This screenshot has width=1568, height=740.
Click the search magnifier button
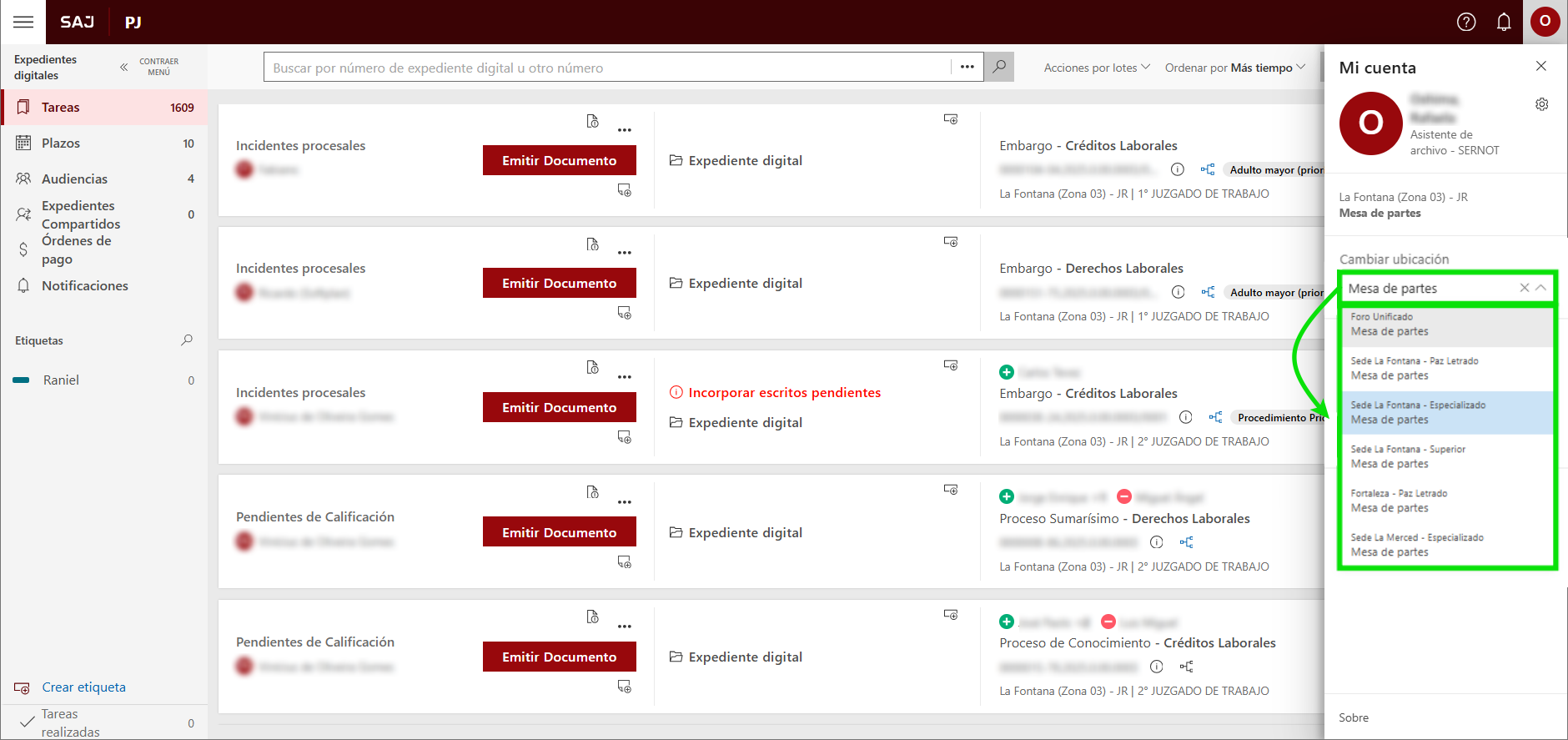pyautogui.click(x=998, y=67)
